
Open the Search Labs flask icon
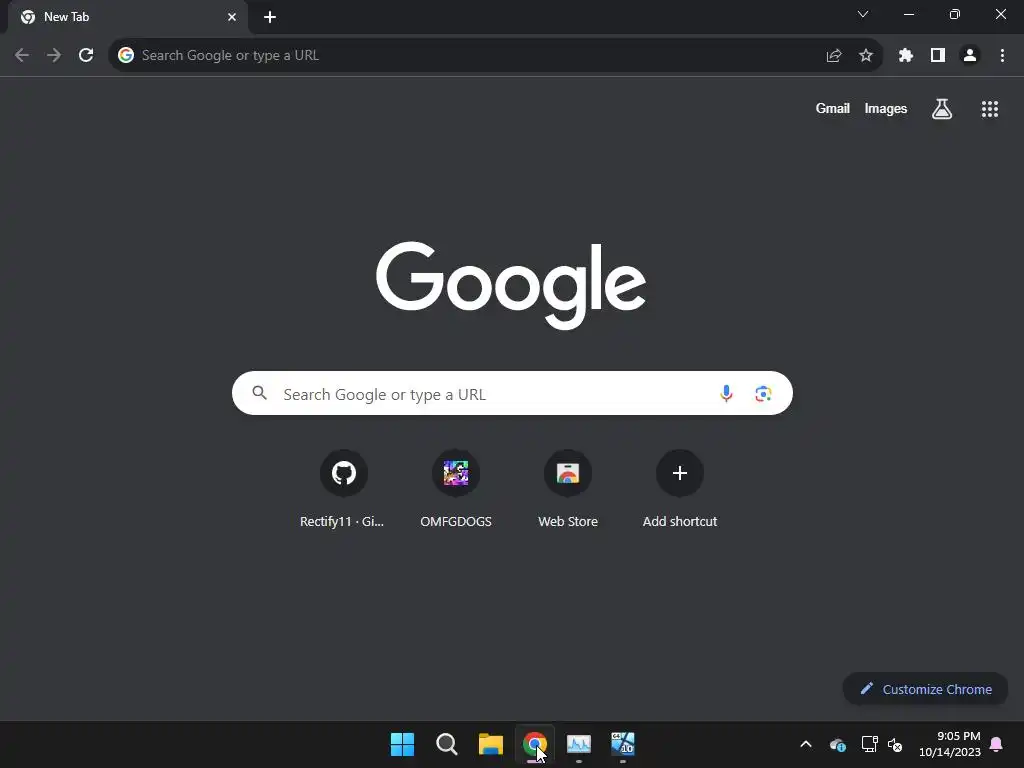pos(941,108)
